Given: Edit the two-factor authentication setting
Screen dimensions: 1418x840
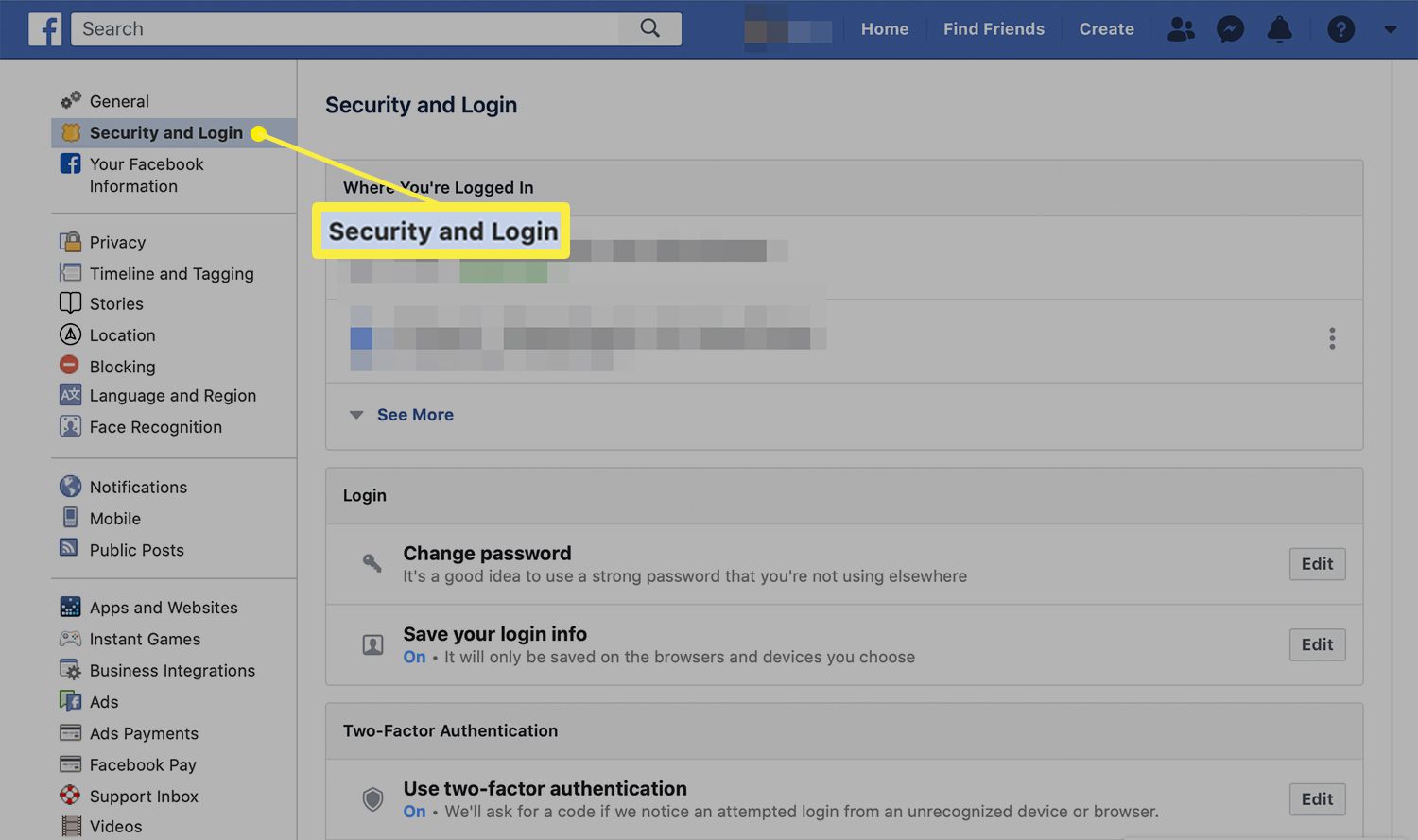Looking at the screenshot, I should pos(1317,799).
